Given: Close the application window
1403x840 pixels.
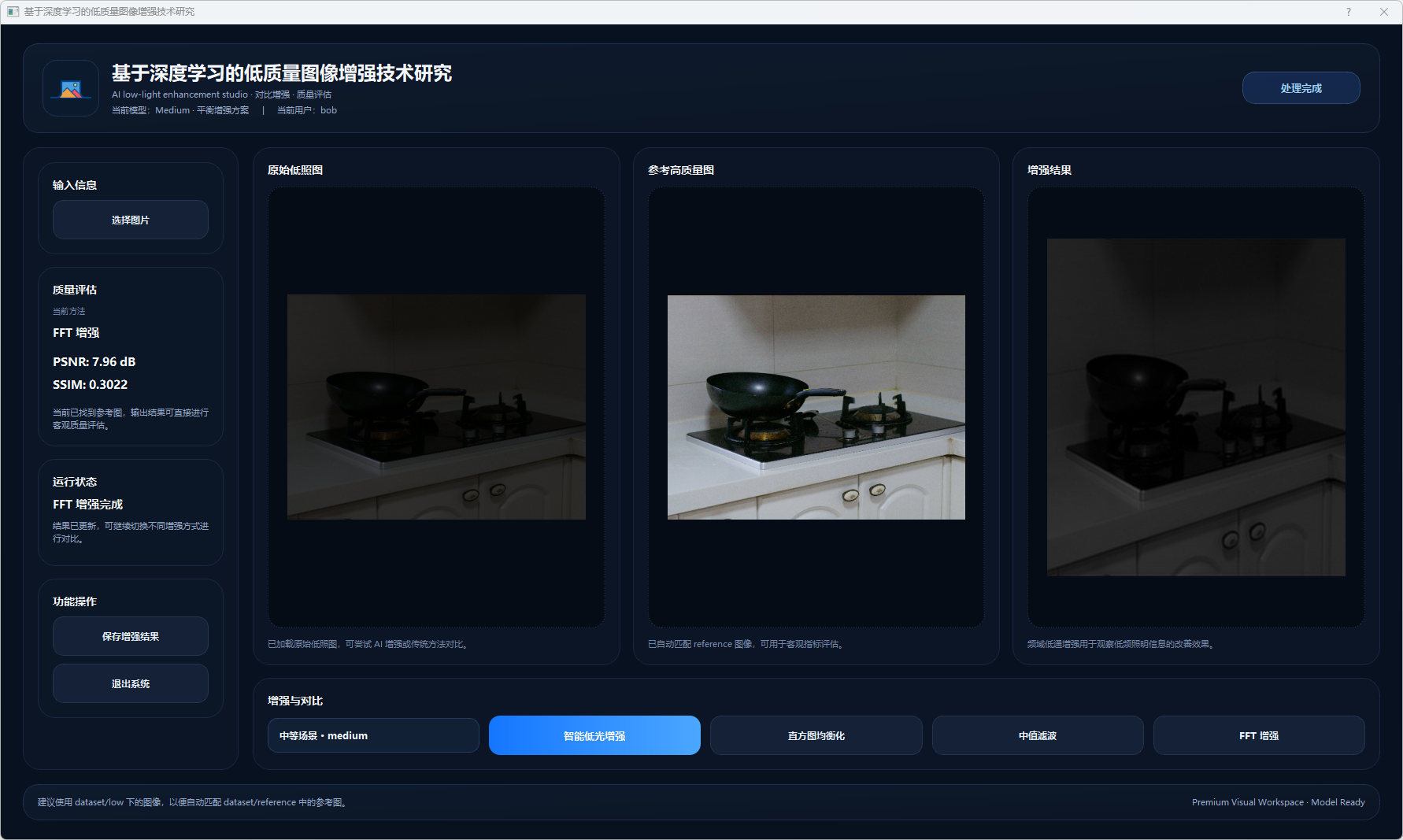Looking at the screenshot, I should point(1383,12).
